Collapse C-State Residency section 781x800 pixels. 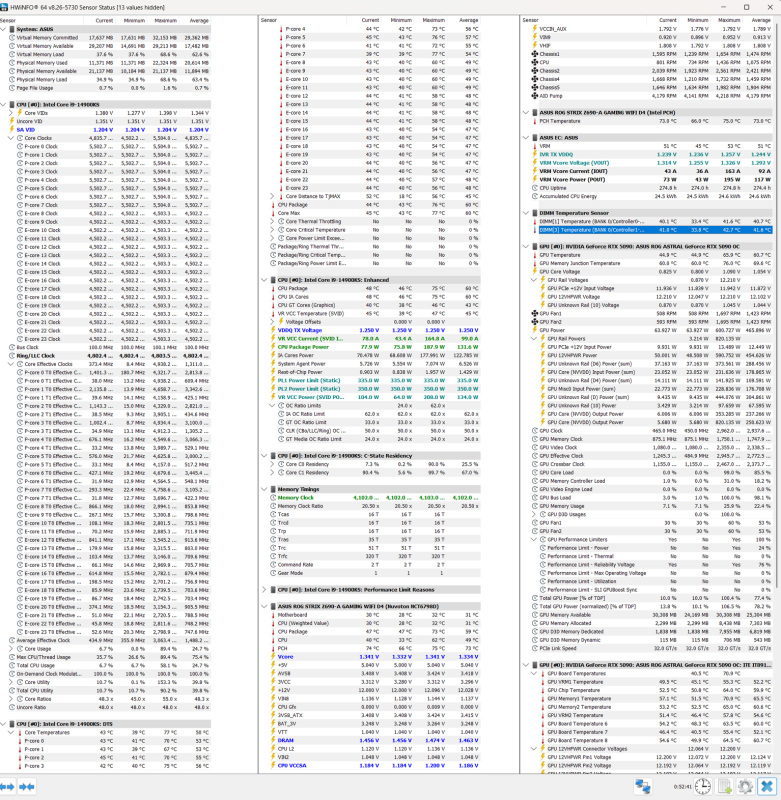264,456
